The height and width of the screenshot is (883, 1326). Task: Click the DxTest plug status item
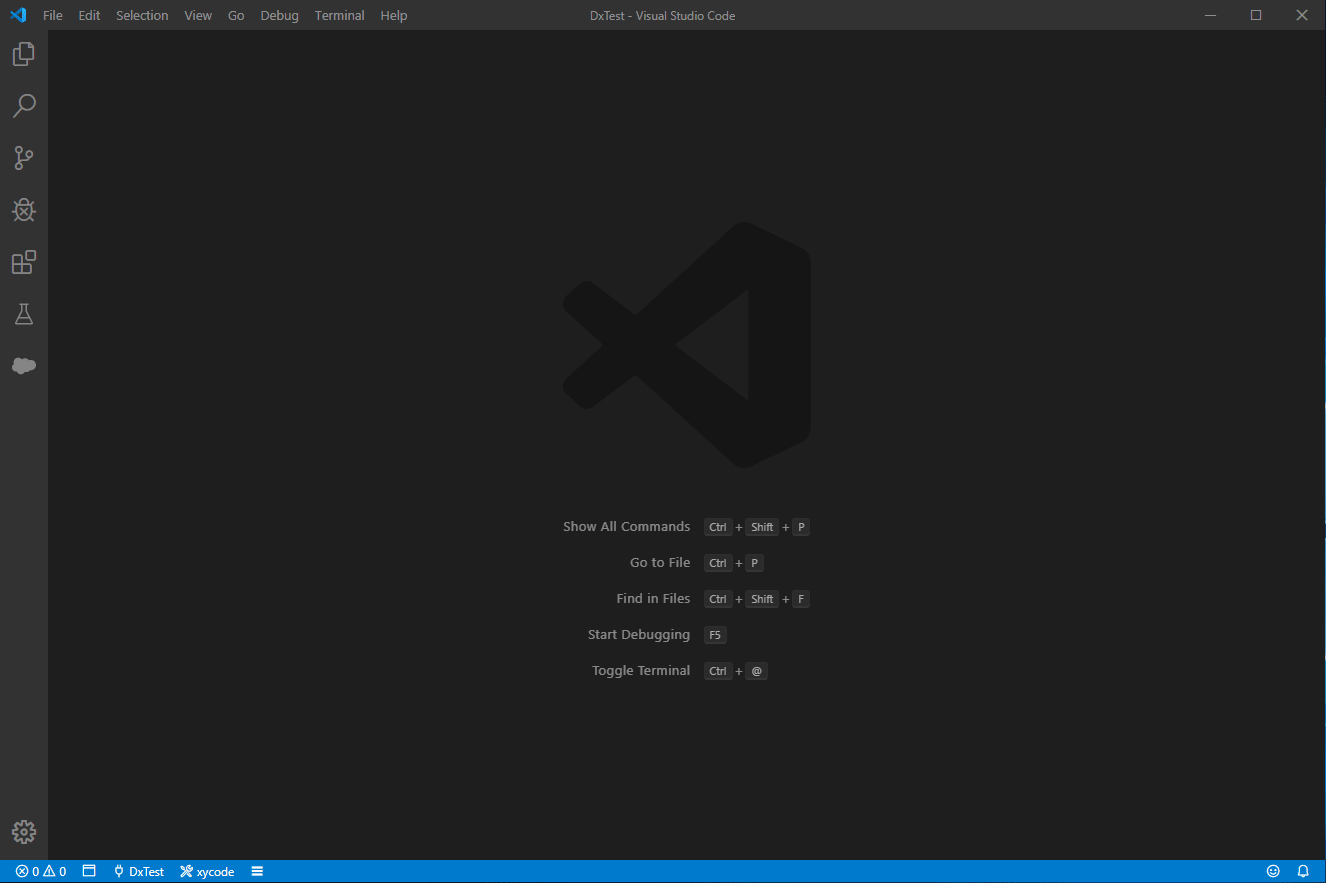click(x=139, y=871)
